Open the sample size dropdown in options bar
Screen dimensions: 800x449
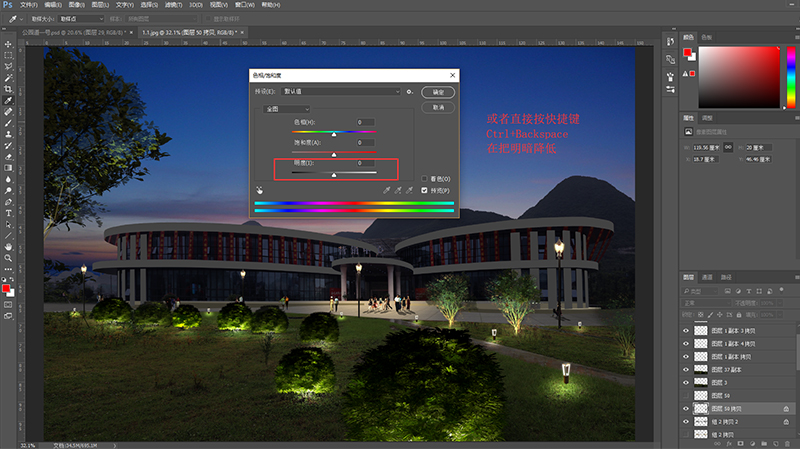(78, 19)
